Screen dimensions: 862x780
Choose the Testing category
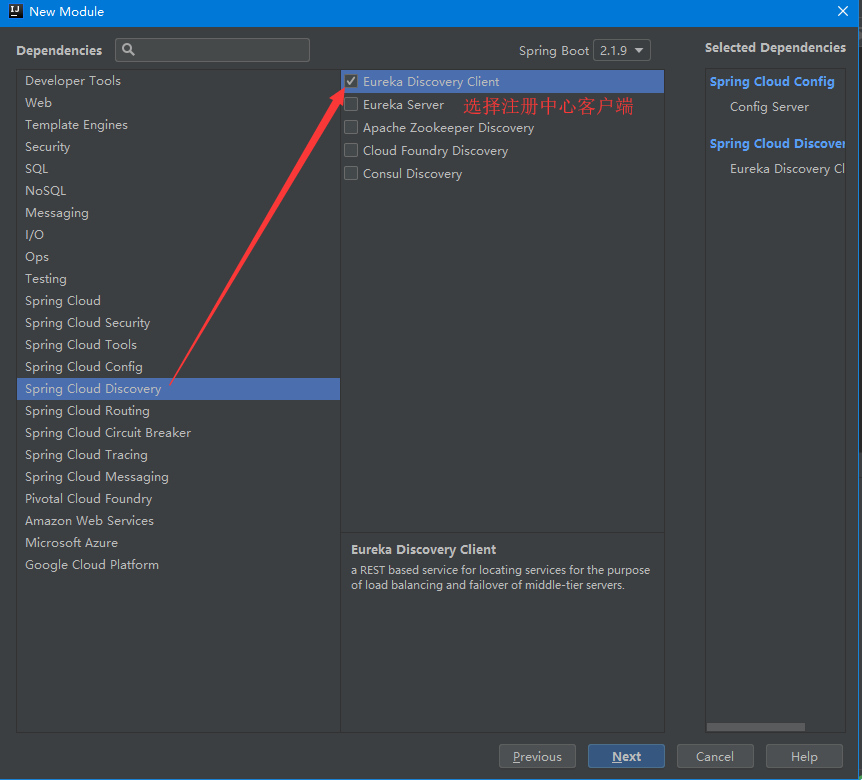click(178, 279)
